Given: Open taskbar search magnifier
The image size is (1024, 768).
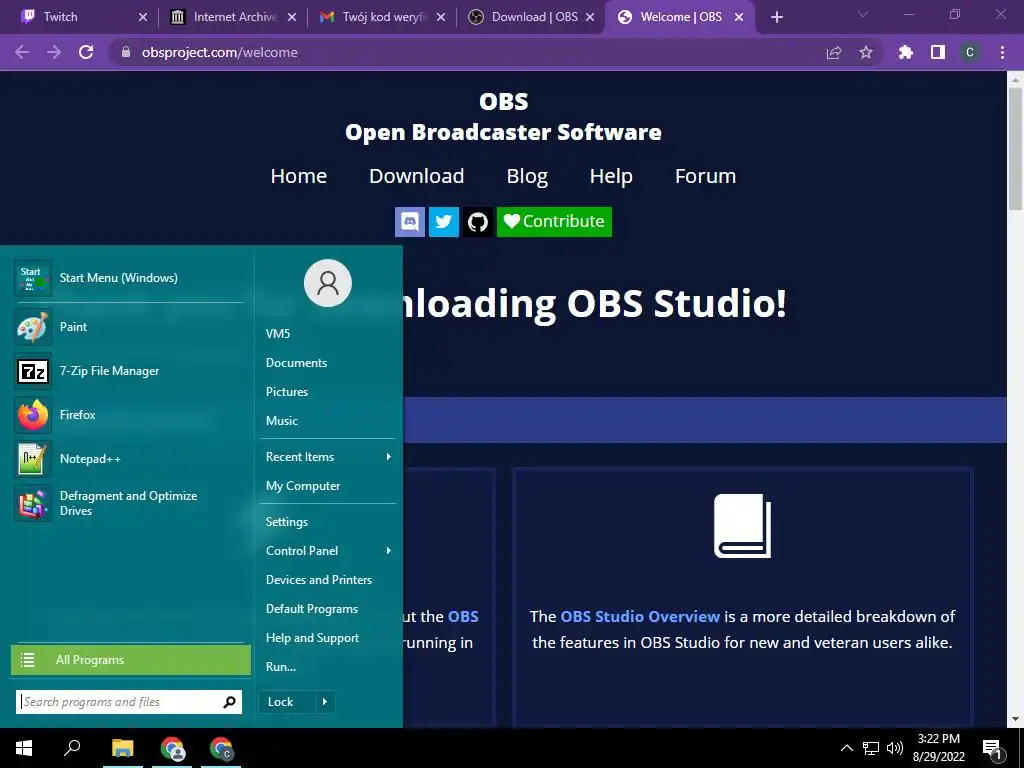Looking at the screenshot, I should click(72, 748).
